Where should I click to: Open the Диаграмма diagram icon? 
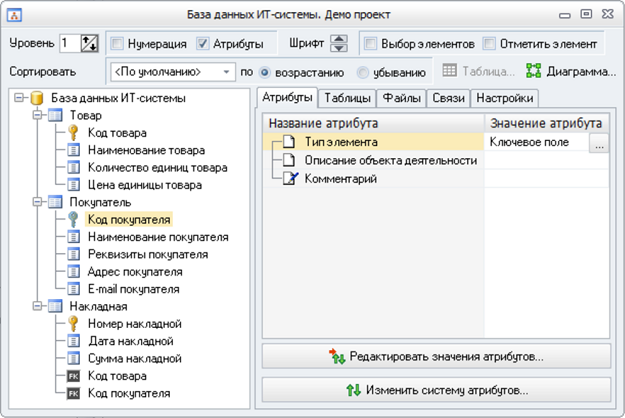533,71
